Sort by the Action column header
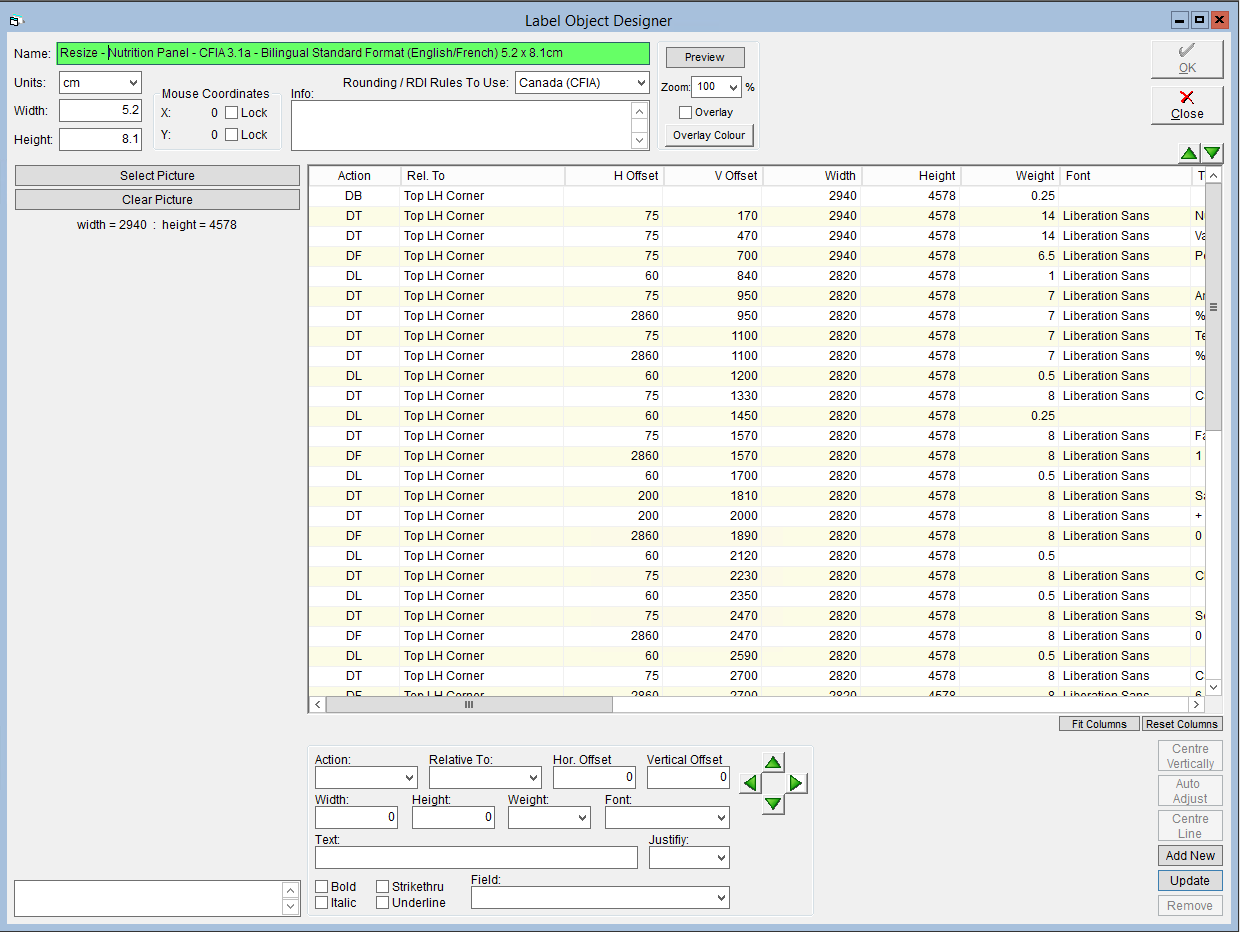The image size is (1240, 932). pyautogui.click(x=354, y=176)
